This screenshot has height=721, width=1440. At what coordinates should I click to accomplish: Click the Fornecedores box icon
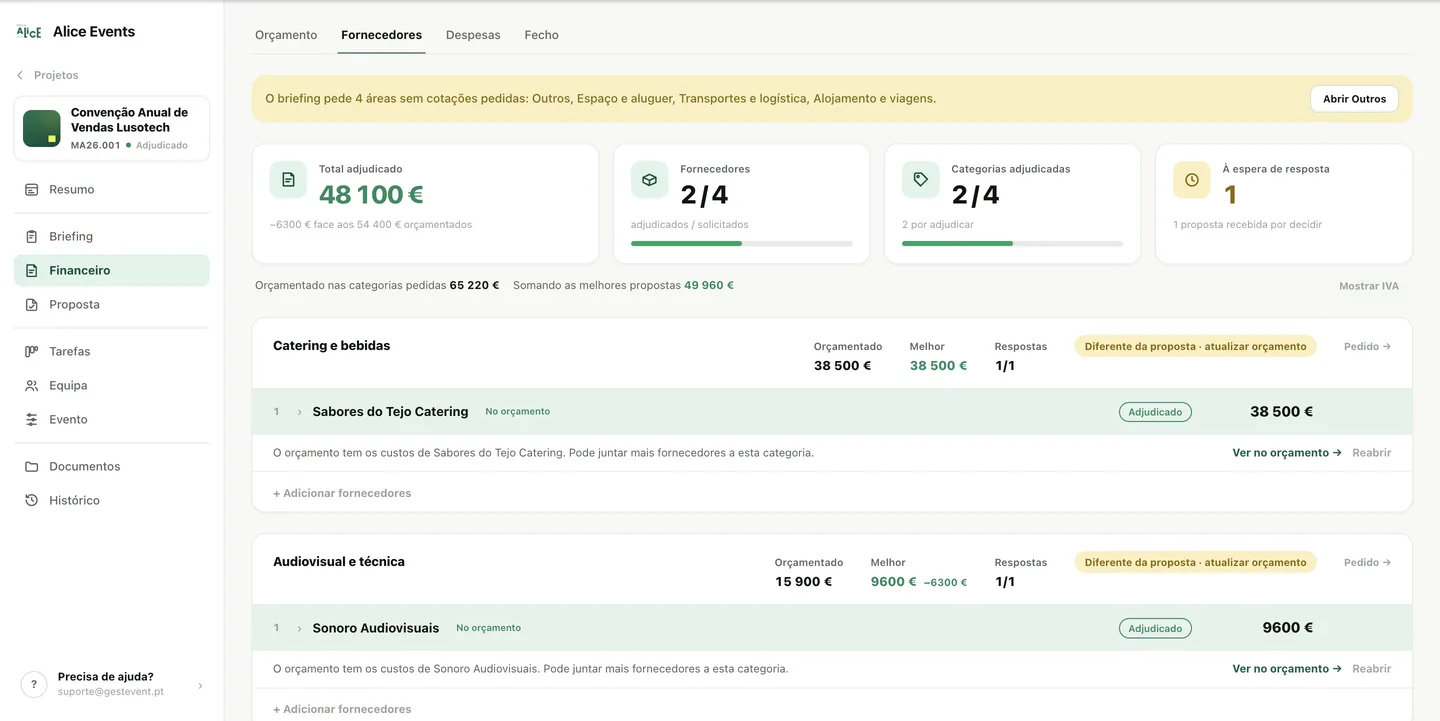coord(649,180)
